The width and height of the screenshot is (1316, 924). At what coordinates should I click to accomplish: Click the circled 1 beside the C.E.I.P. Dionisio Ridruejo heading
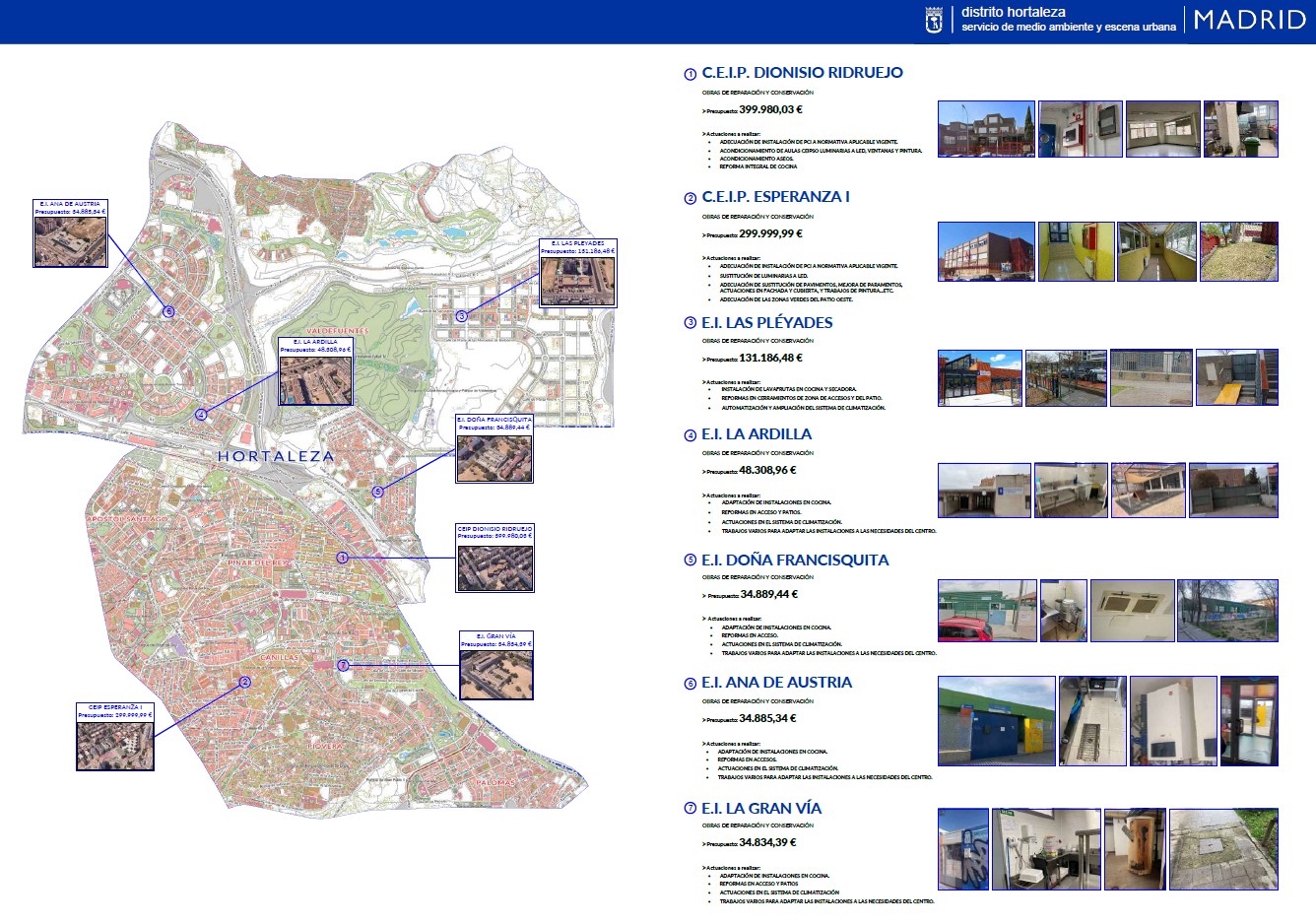coord(690,74)
